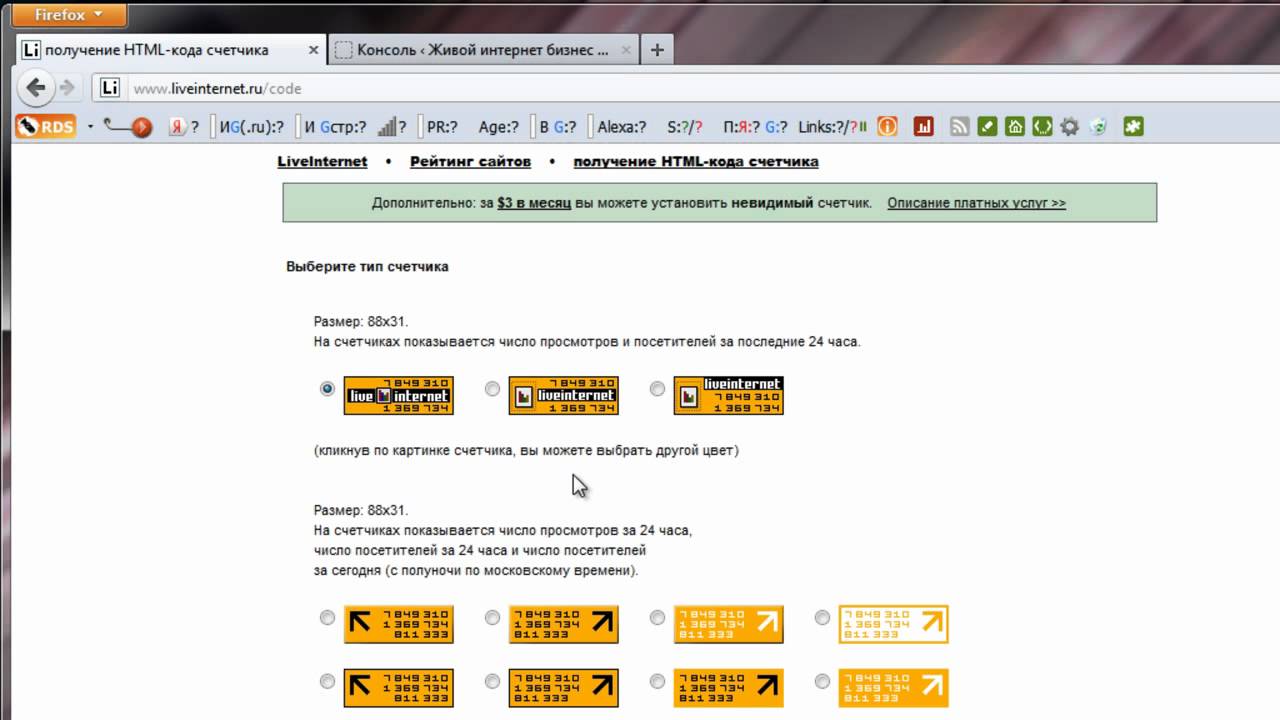Viewport: 1280px width, 720px height.
Task: Close the Консоль tab
Action: click(x=626, y=49)
